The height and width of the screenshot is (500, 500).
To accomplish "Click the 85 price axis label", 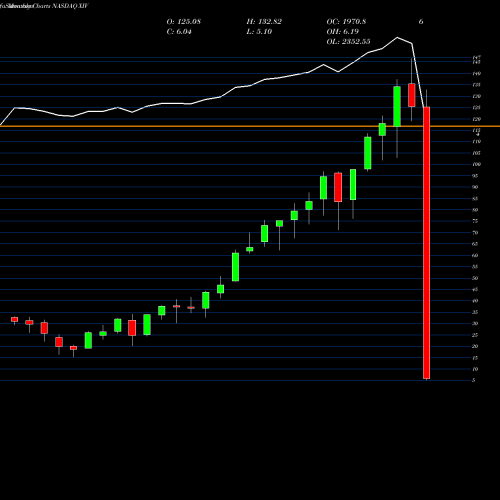I will coord(475,199).
